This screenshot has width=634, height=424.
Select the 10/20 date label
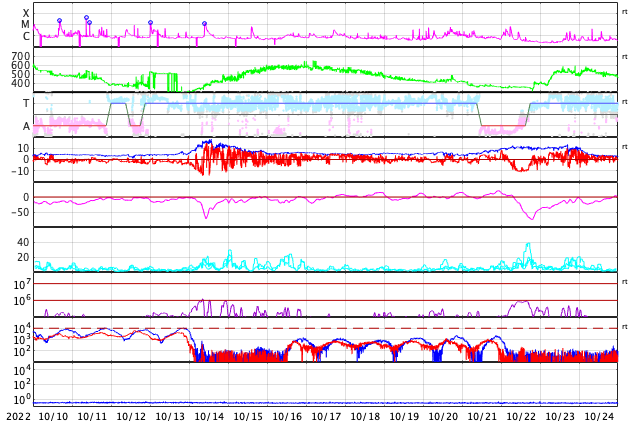[444, 416]
